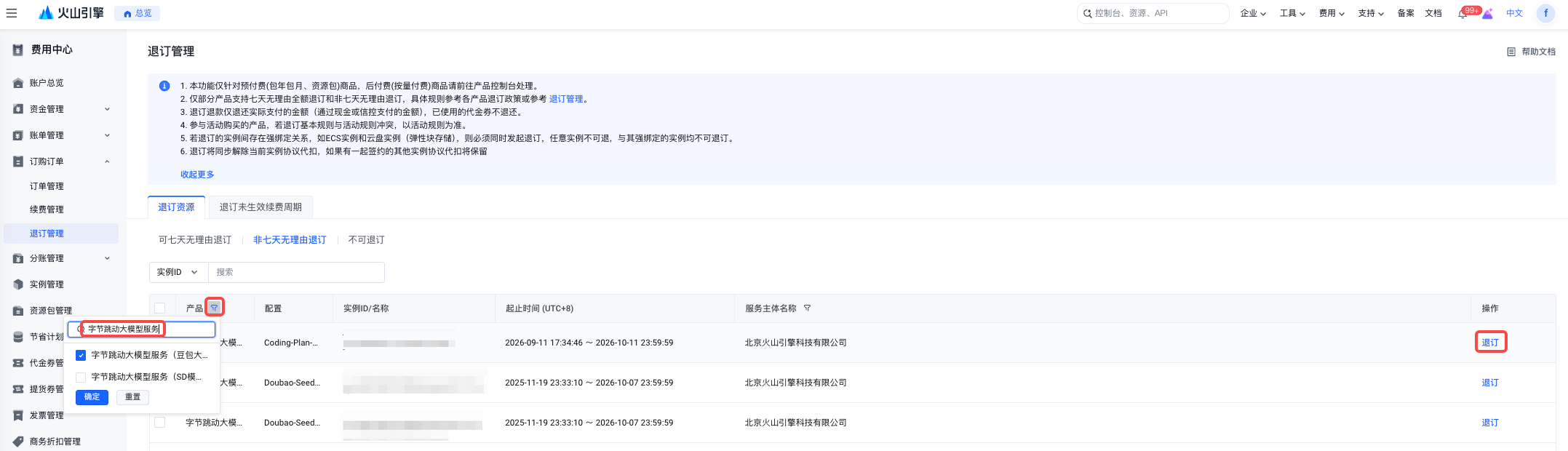Click the 资金管理 sidebar icon
Image resolution: width=1568 pixels, height=451 pixels.
click(18, 109)
